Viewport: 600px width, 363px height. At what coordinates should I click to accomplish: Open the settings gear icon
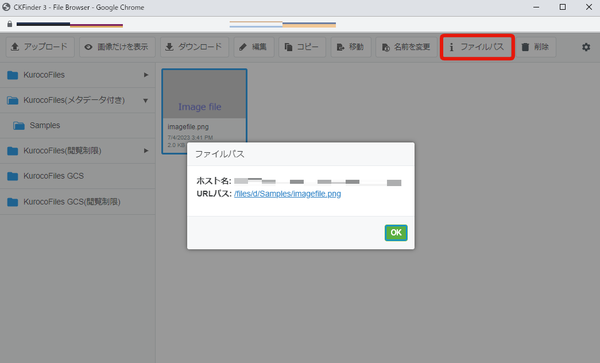[586, 47]
